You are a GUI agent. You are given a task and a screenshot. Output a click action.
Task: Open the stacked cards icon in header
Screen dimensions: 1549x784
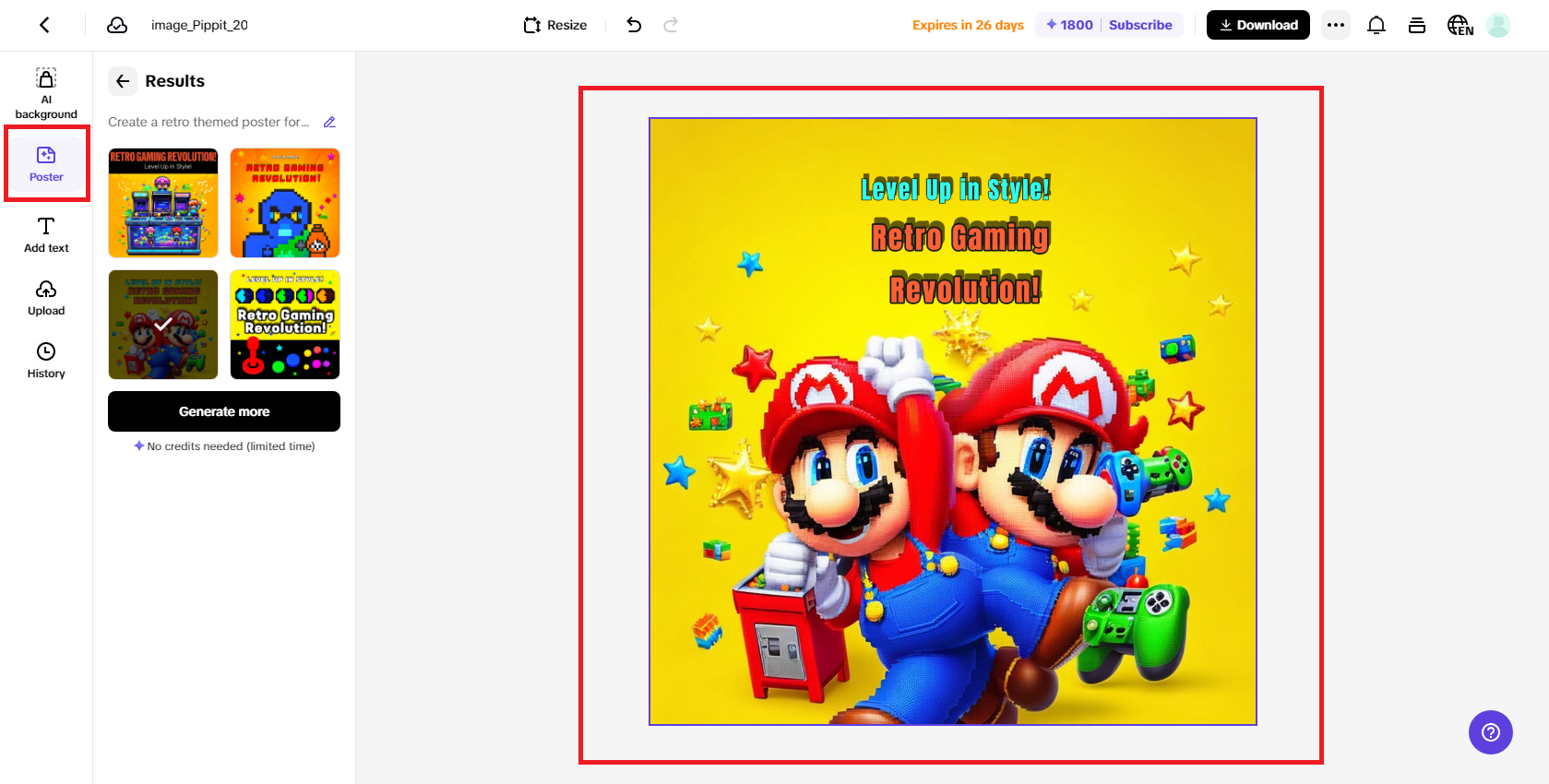[1417, 25]
